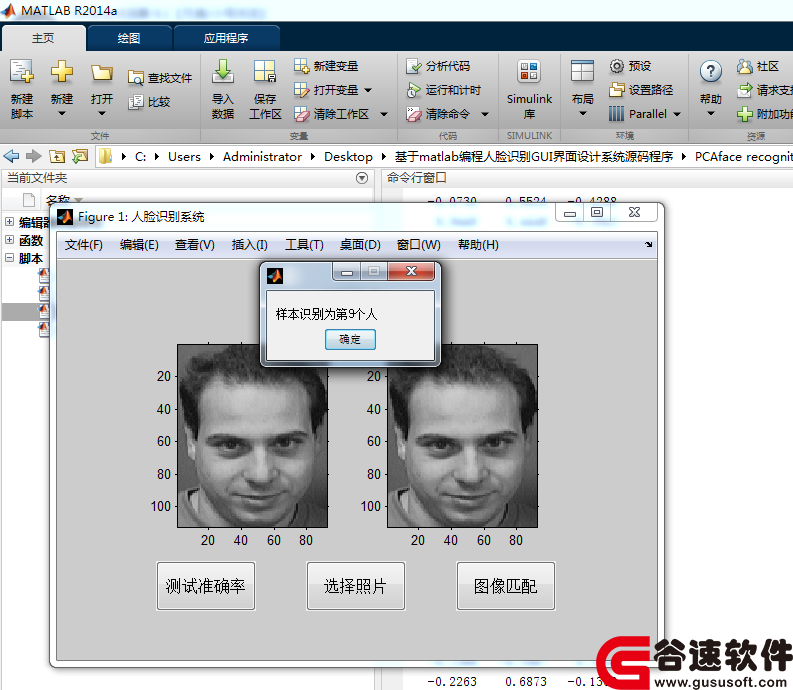Open the 清除工作区 dropdown arrow

coord(384,115)
